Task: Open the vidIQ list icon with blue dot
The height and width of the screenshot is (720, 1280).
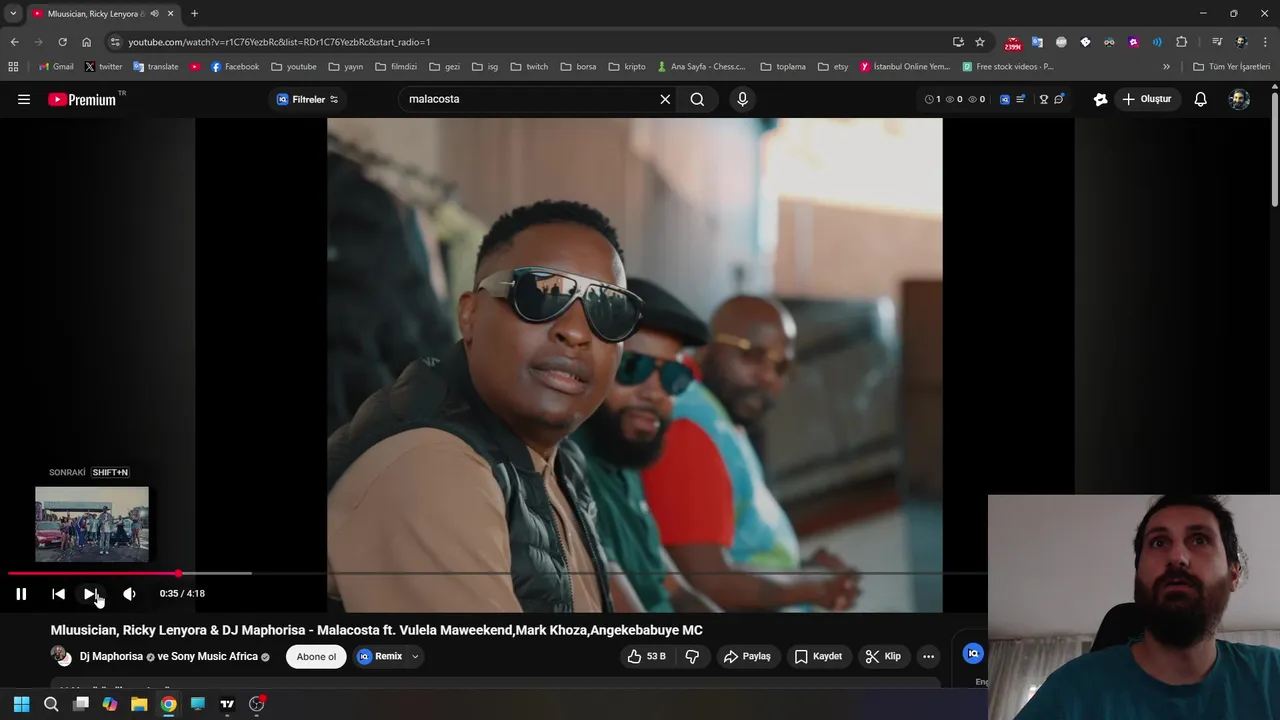Action: [1020, 99]
